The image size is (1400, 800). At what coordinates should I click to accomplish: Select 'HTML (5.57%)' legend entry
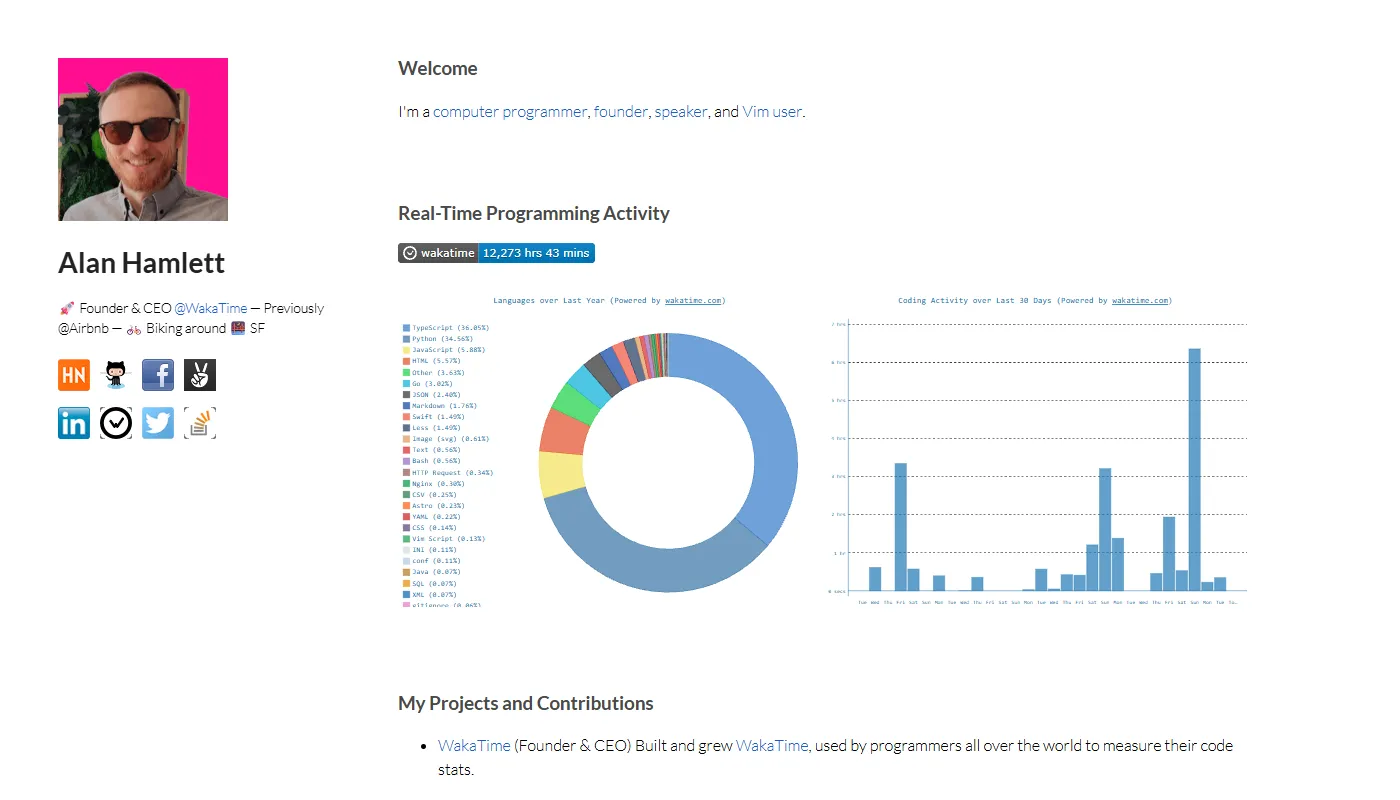[x=431, y=361]
